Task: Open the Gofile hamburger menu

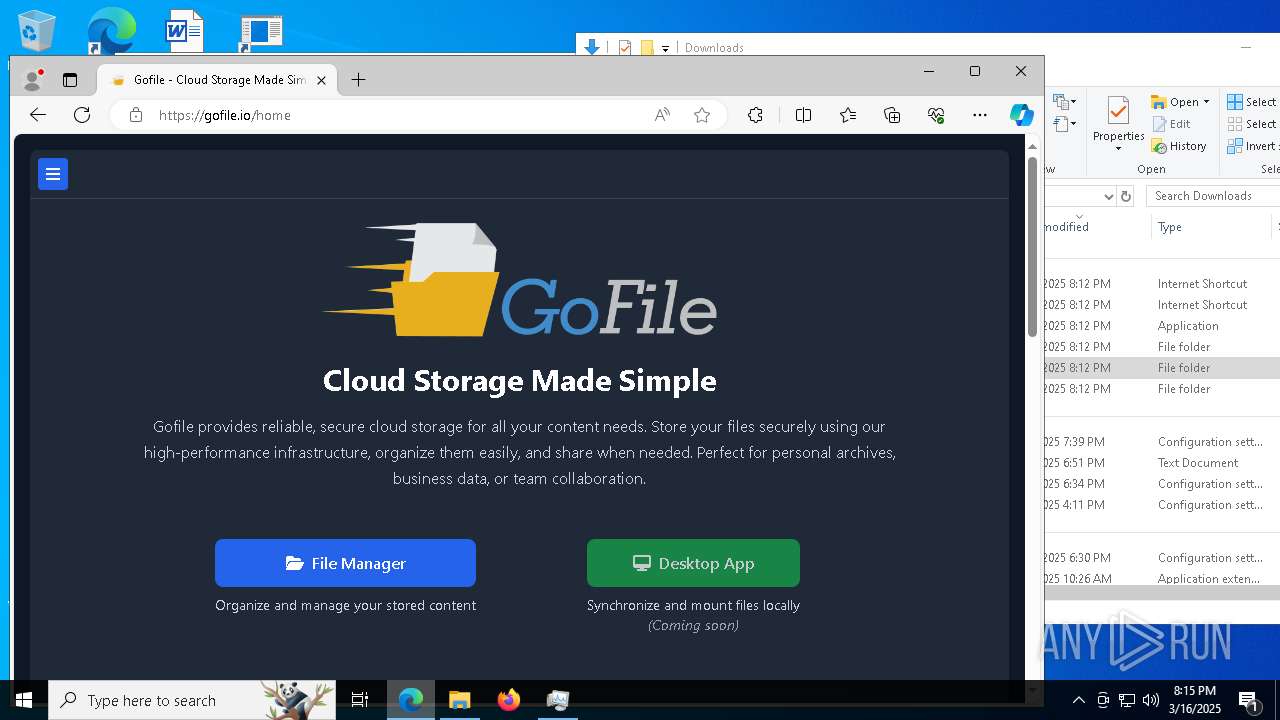Action: click(53, 174)
